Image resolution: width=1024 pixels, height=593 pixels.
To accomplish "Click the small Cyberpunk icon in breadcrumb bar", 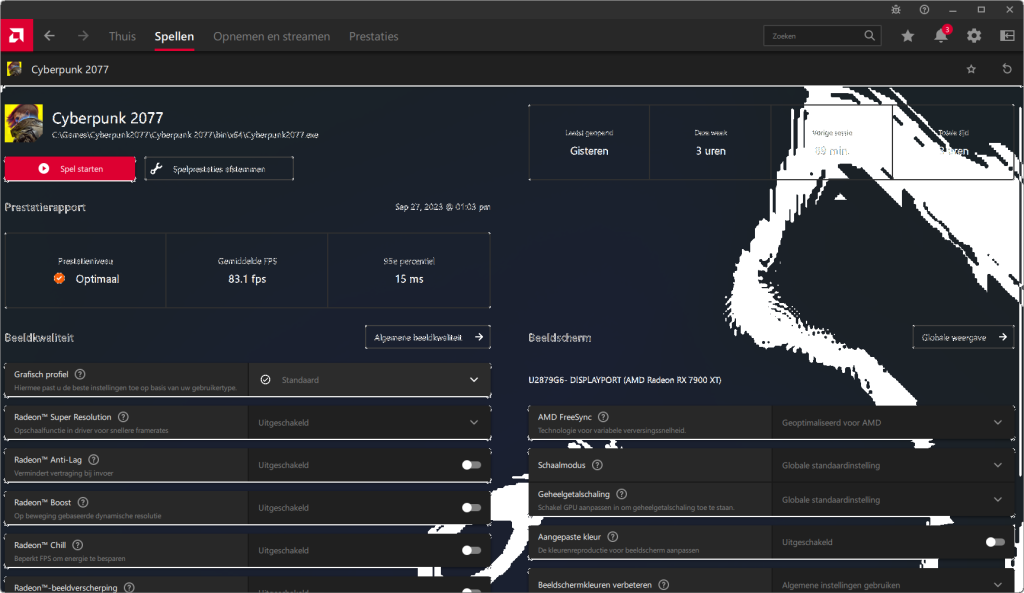I will coord(14,69).
